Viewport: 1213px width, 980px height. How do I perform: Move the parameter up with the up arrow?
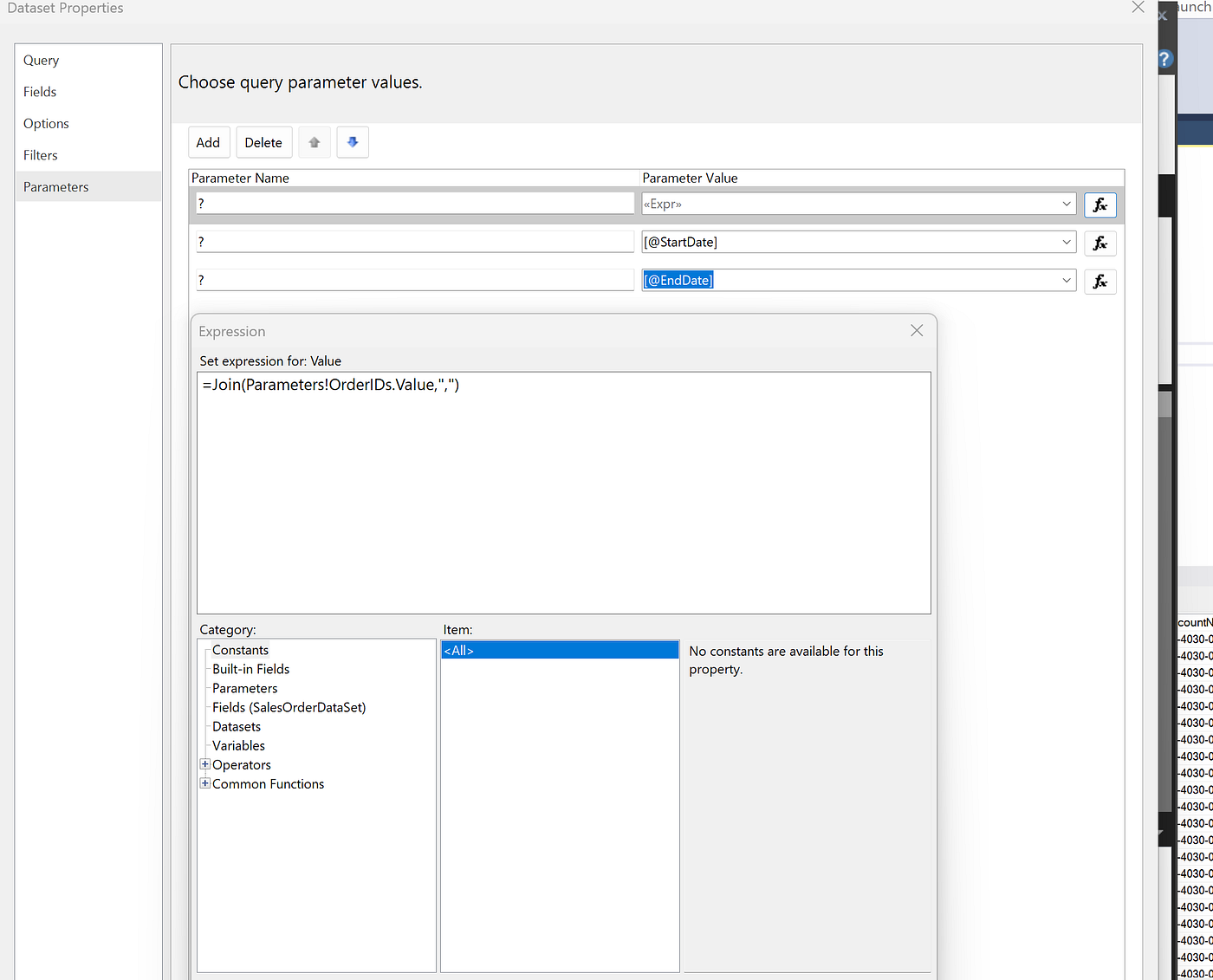(x=315, y=142)
